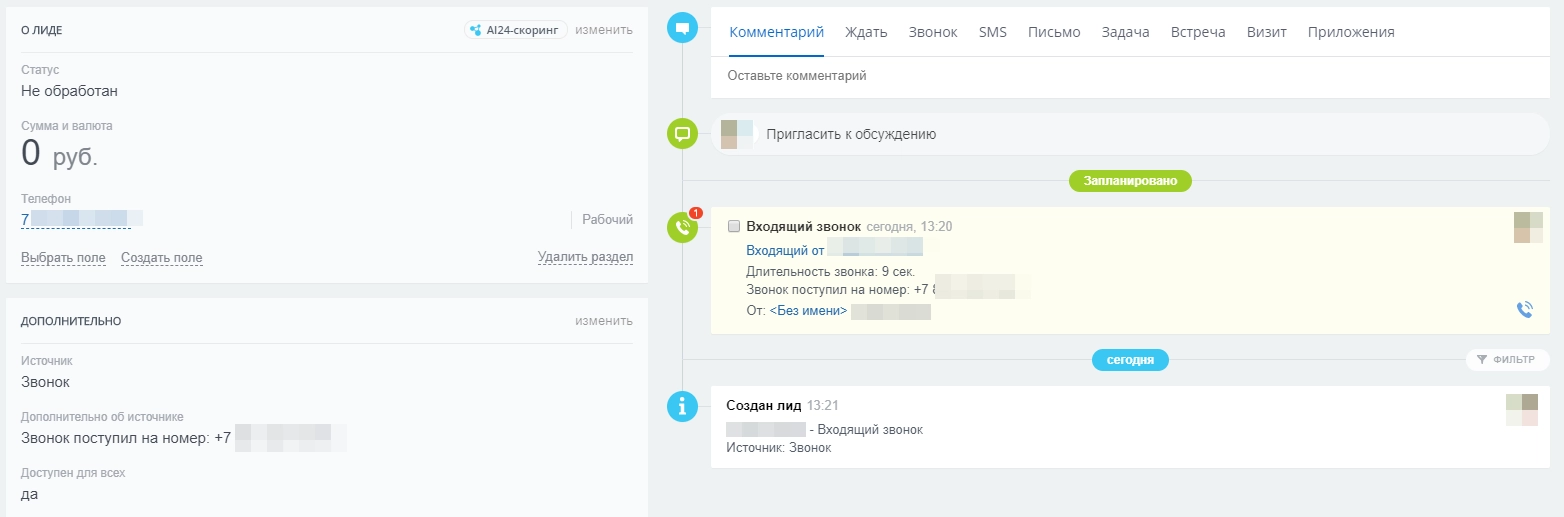The image size is (1564, 517).
Task: Click the Звонок source value
Action: (x=45, y=382)
